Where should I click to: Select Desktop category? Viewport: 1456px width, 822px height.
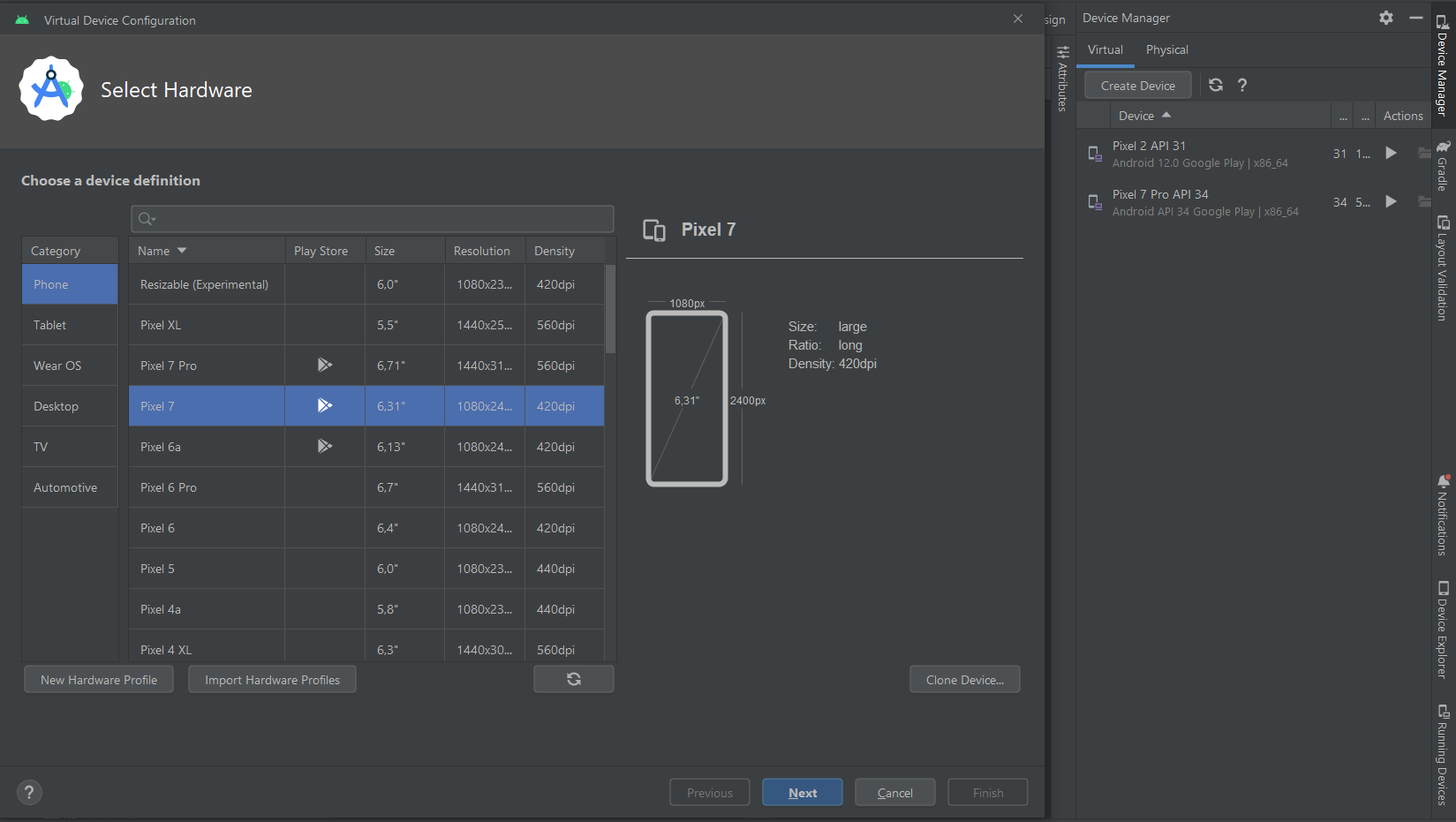pos(70,406)
